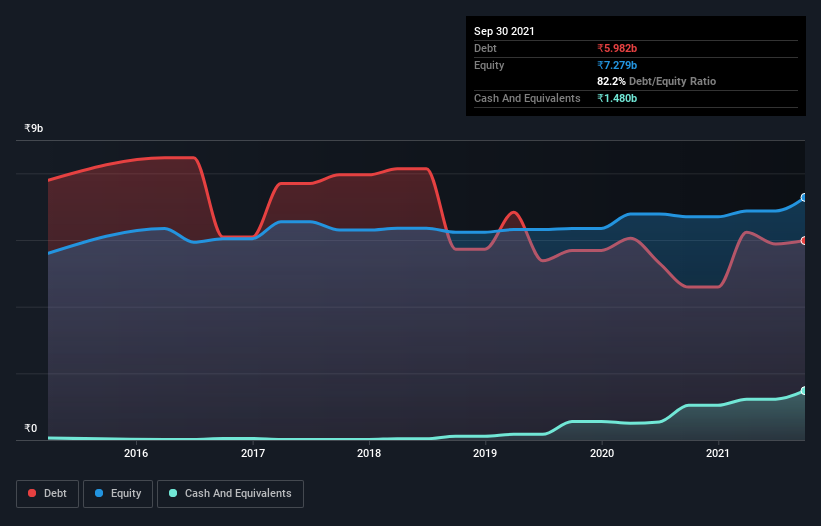
Task: Click the 82.2% Debt/Equity Ratio text
Action: 657,81
